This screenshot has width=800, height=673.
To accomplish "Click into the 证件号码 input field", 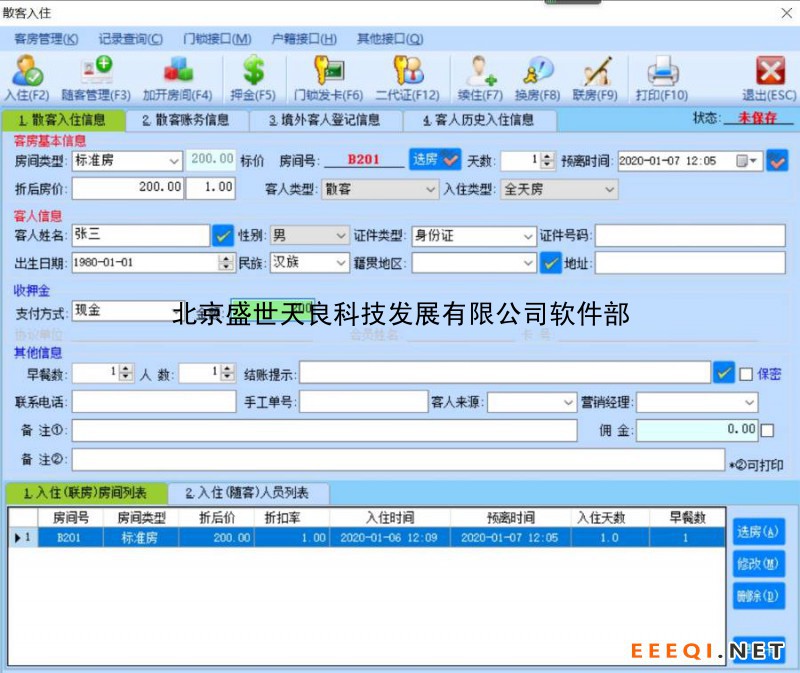I will tap(690, 236).
